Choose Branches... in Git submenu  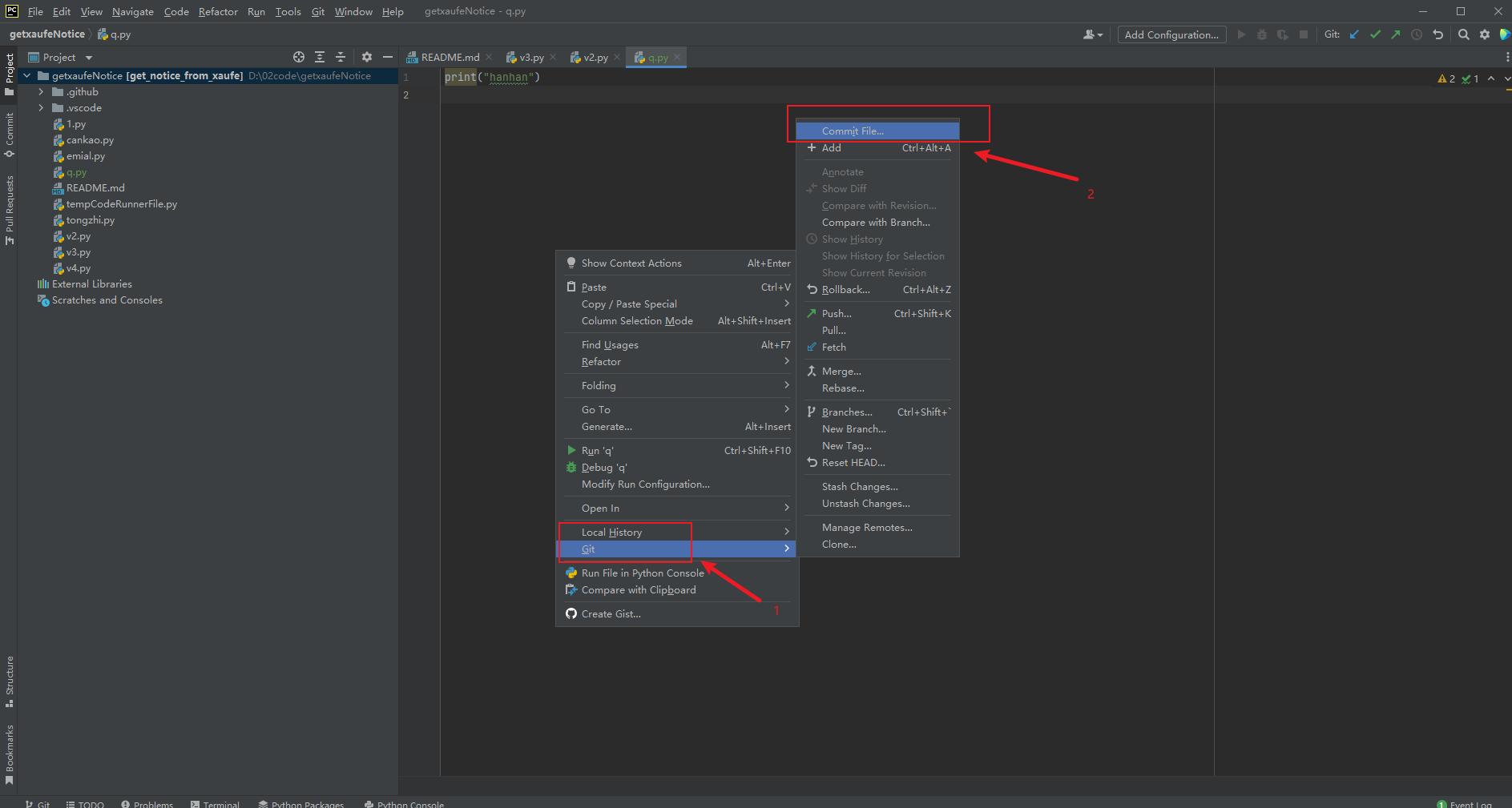877,412
